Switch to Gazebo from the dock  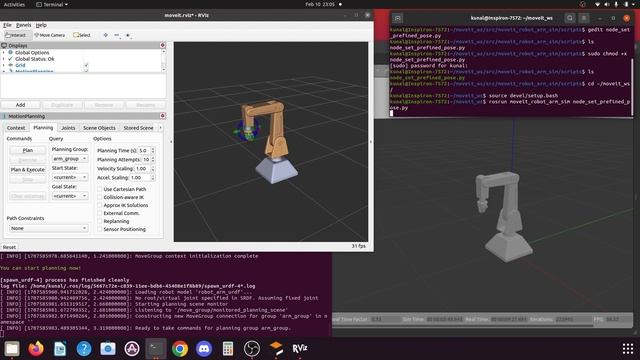tap(276, 349)
